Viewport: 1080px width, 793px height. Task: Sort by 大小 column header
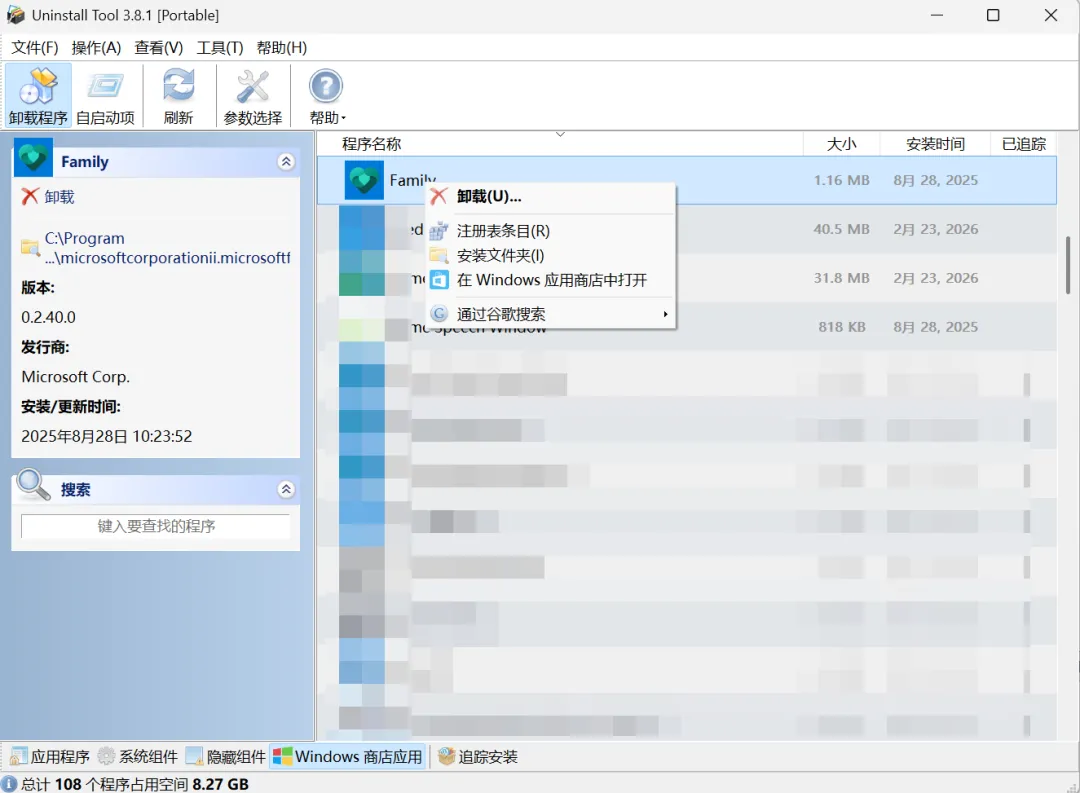841,144
